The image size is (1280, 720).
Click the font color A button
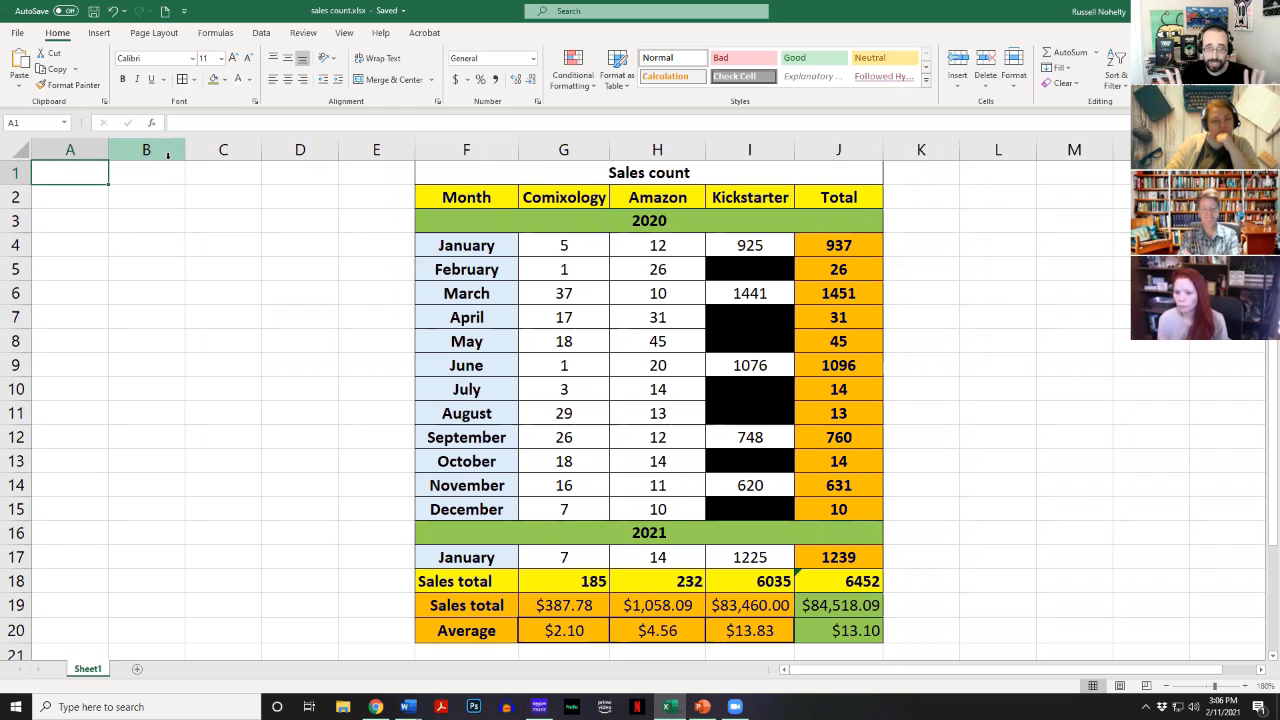click(238, 79)
